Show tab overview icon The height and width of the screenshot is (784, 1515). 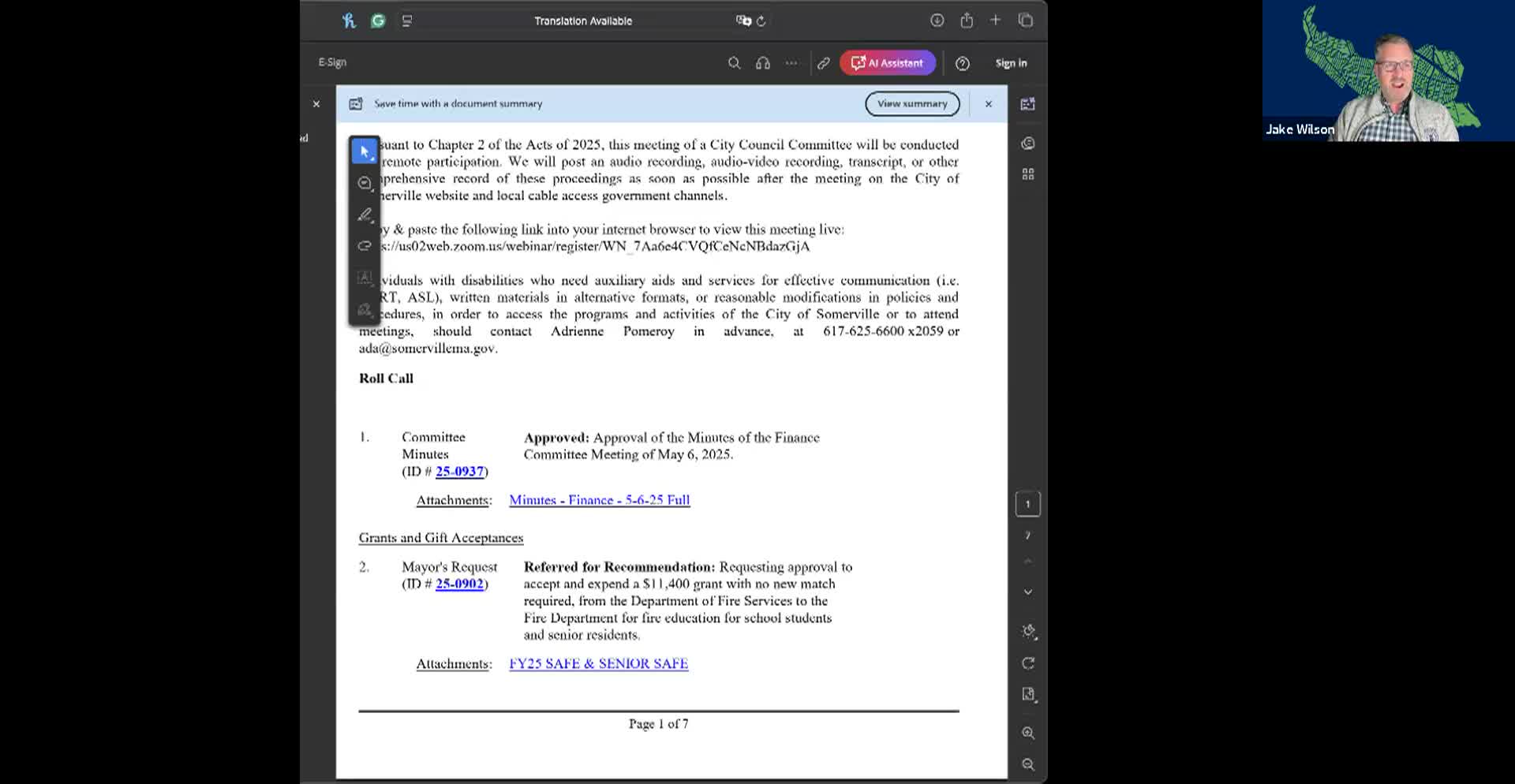[1026, 21]
